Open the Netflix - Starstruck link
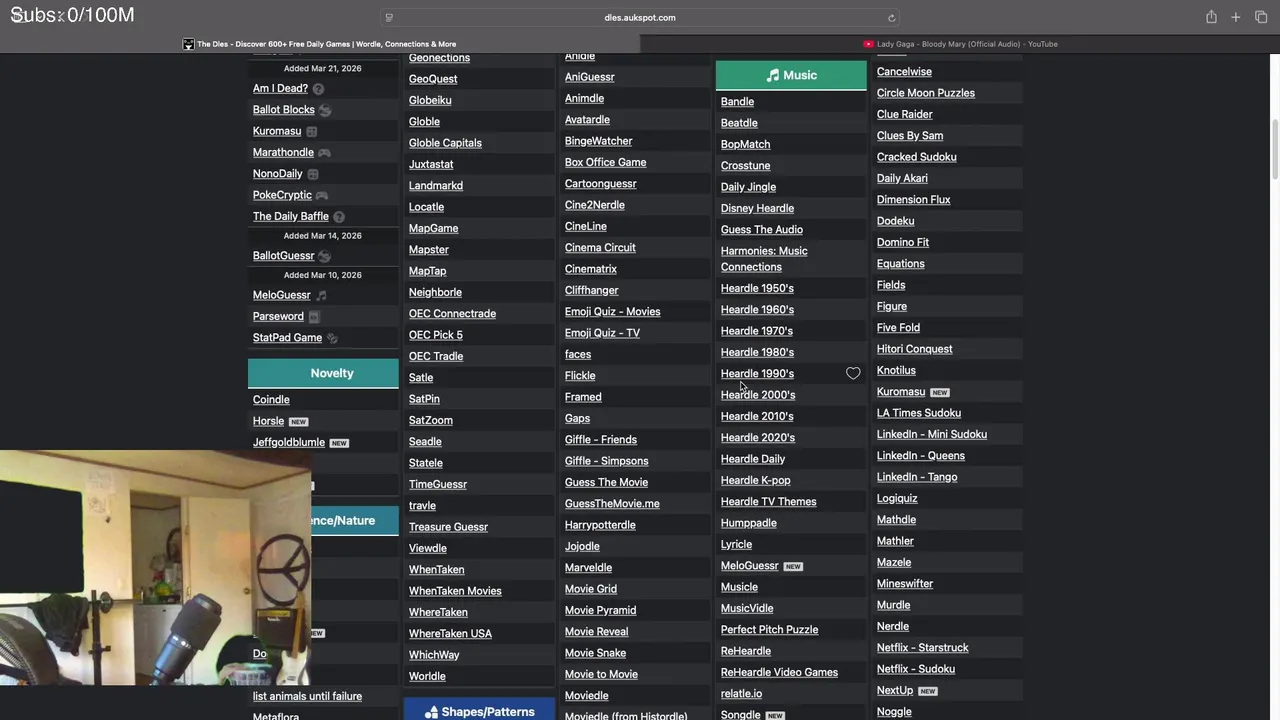Viewport: 1280px width, 720px height. (922, 648)
